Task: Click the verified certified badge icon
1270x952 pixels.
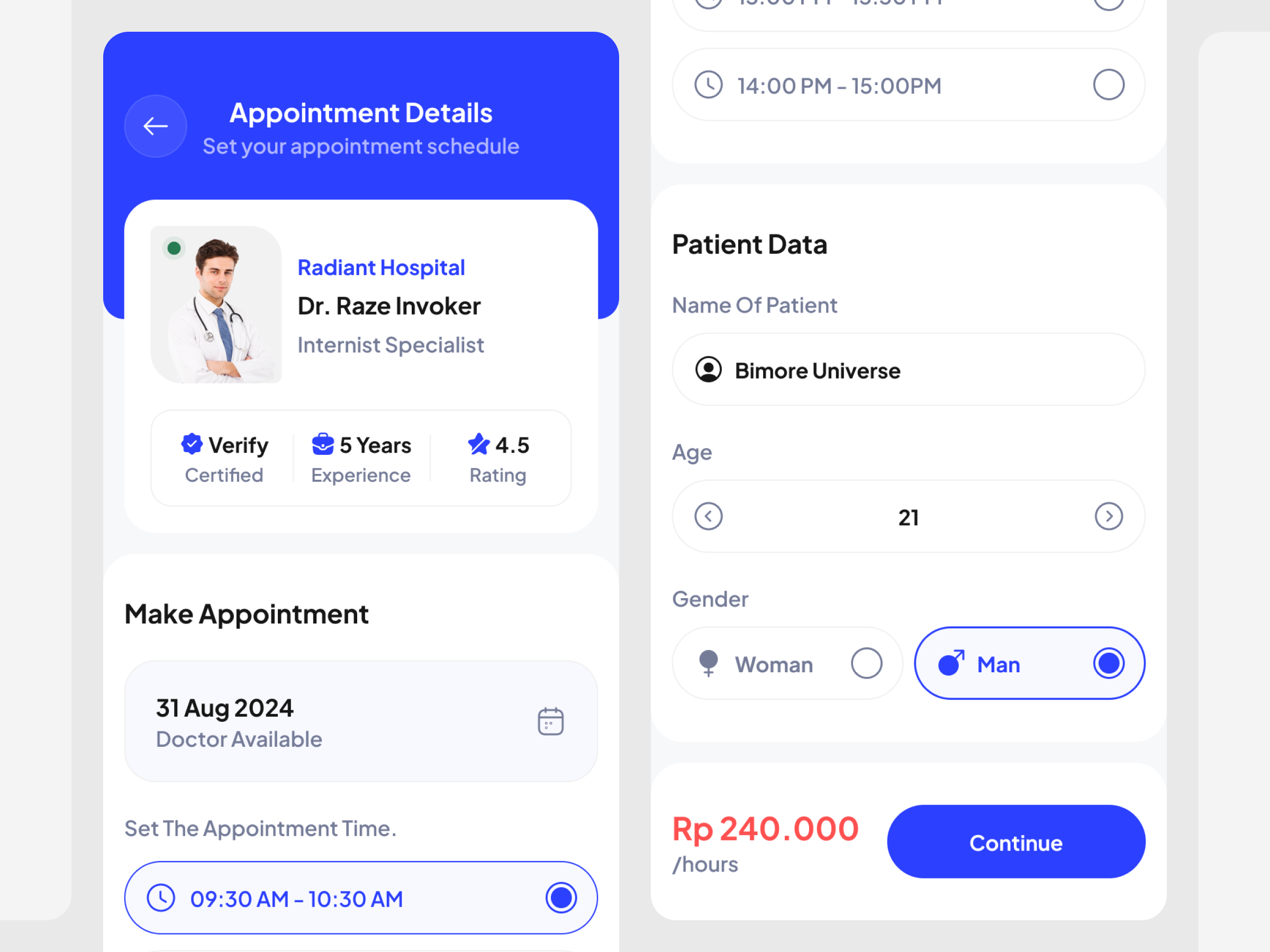Action: click(192, 444)
